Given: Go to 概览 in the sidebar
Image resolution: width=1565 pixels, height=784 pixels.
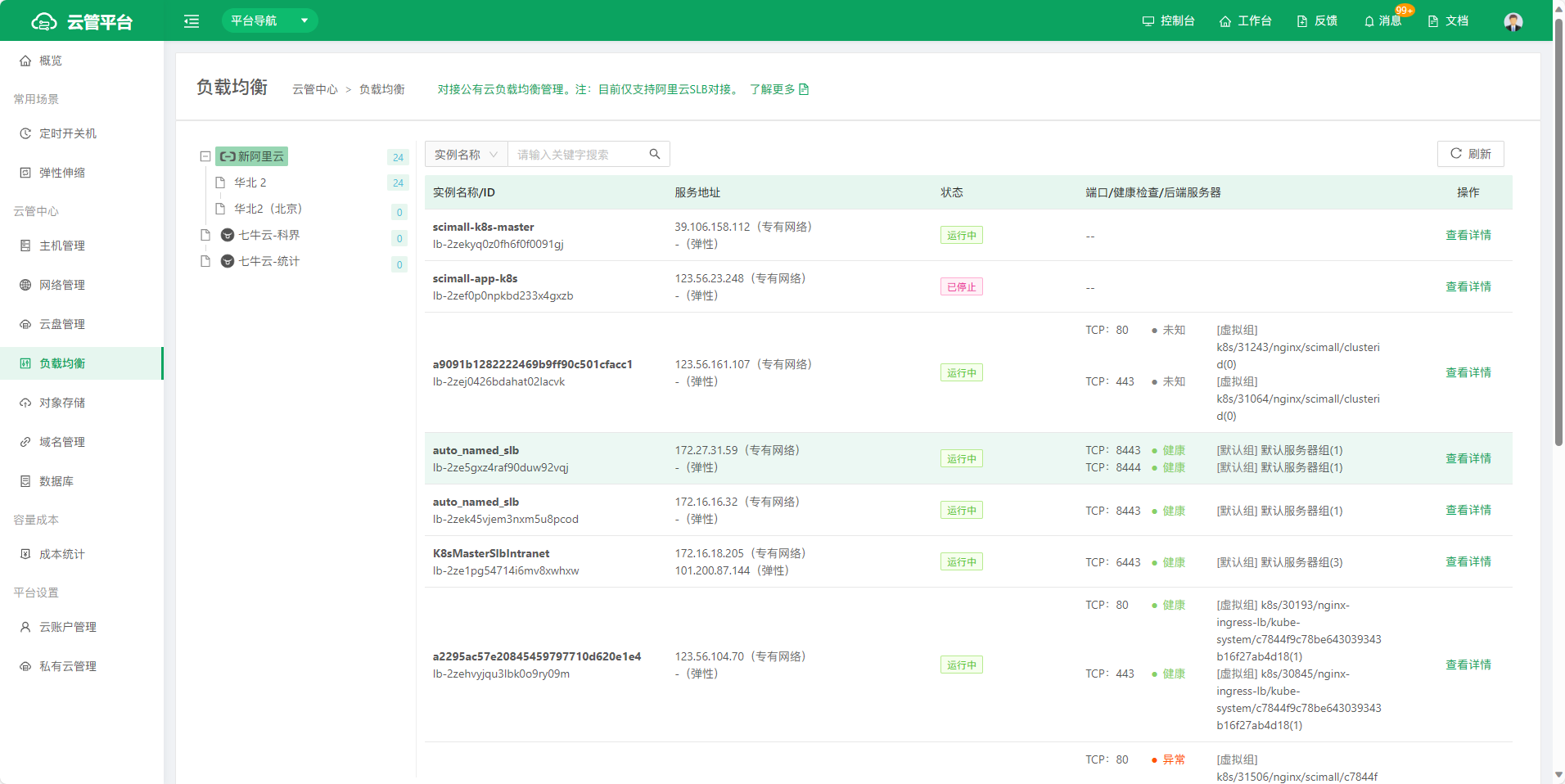Looking at the screenshot, I should coord(82,61).
